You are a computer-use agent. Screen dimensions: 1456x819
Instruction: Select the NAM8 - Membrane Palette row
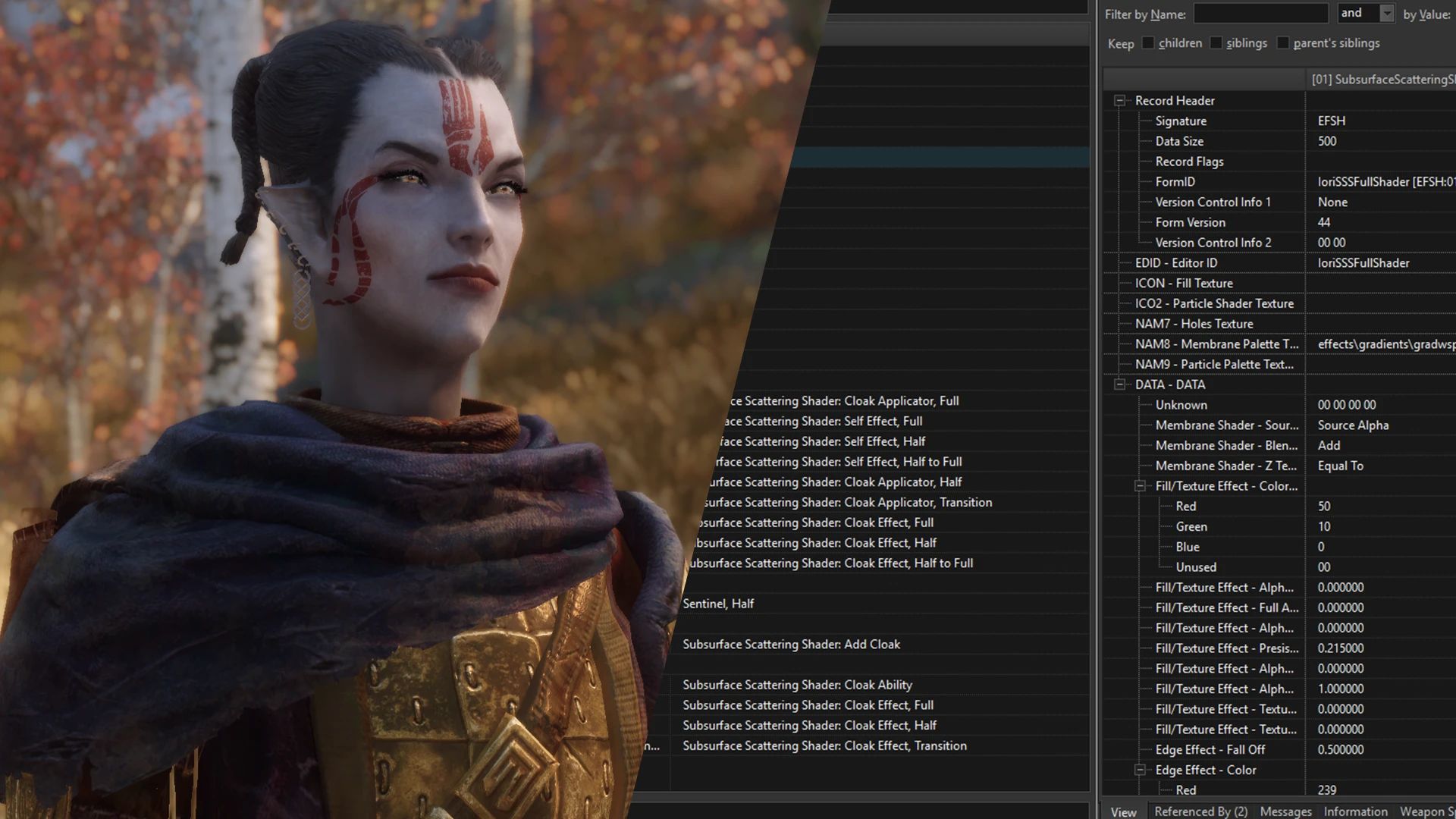1216,344
